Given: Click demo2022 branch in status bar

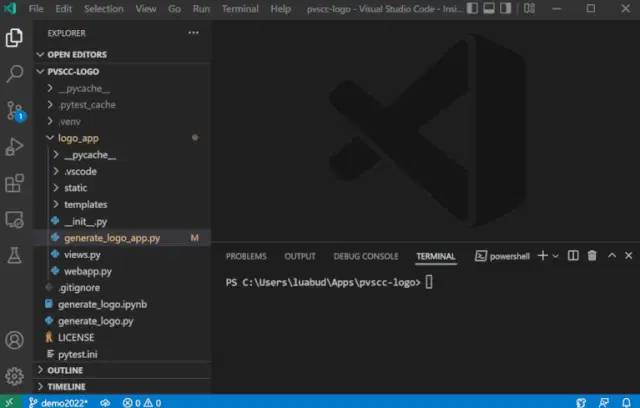Looking at the screenshot, I should [x=58, y=403].
